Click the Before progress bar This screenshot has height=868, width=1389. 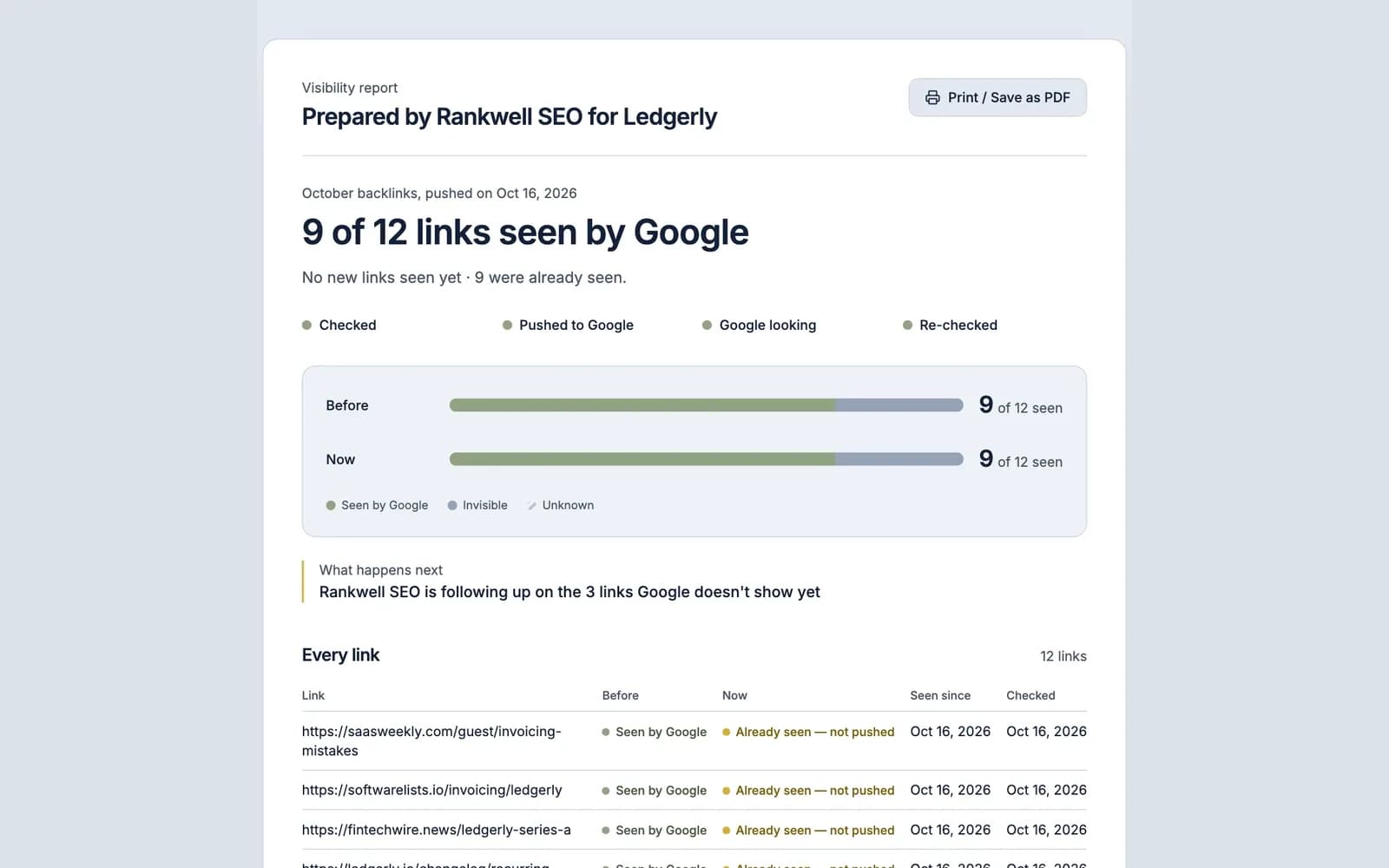click(706, 405)
